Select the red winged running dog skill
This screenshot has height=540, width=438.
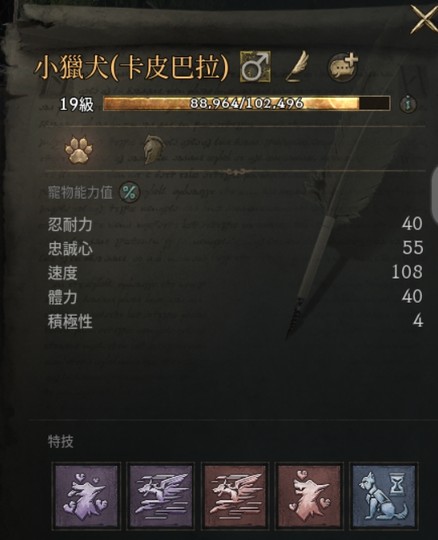[x=235, y=497]
